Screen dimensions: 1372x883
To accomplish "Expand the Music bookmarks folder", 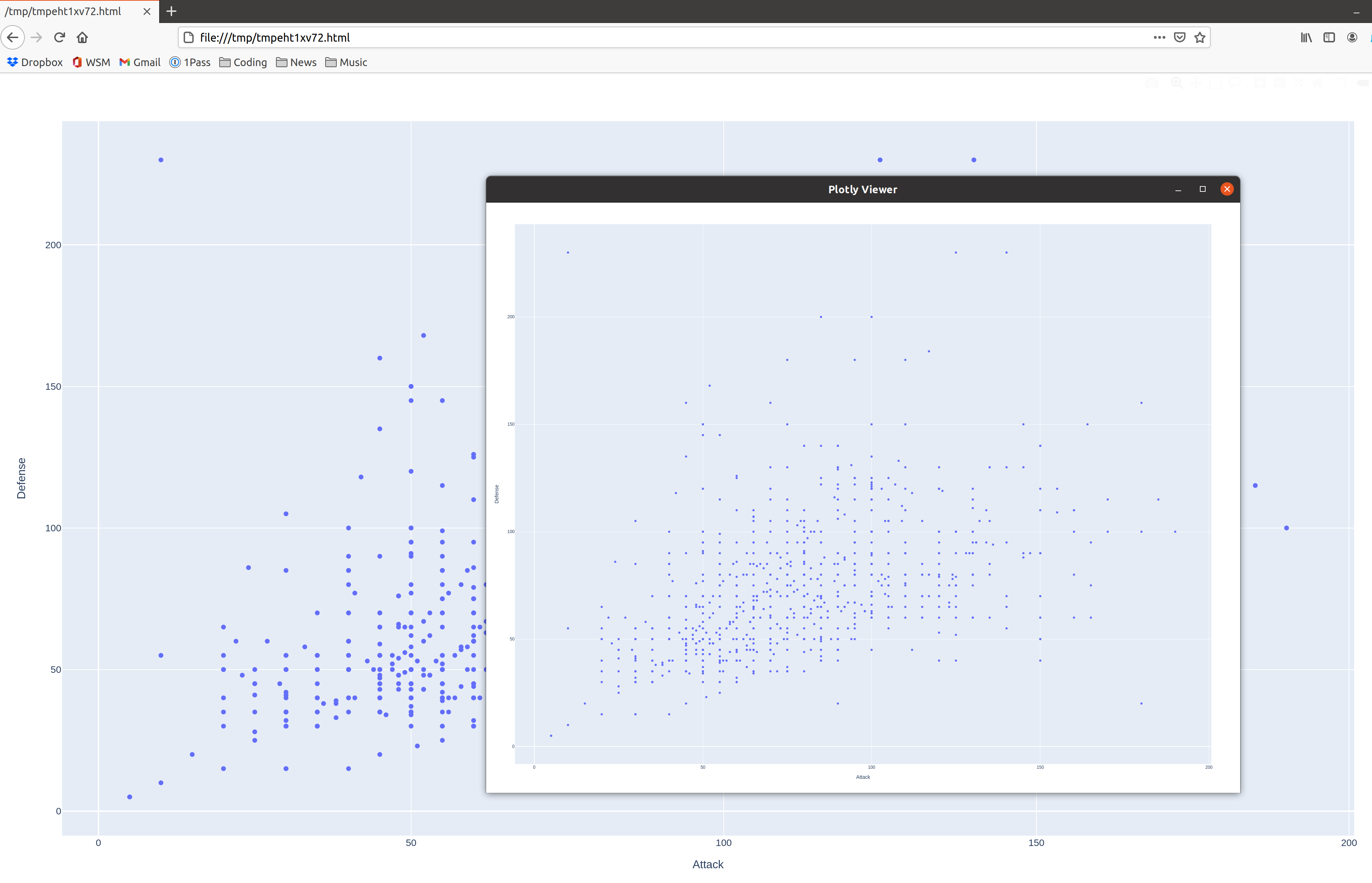I will click(346, 62).
